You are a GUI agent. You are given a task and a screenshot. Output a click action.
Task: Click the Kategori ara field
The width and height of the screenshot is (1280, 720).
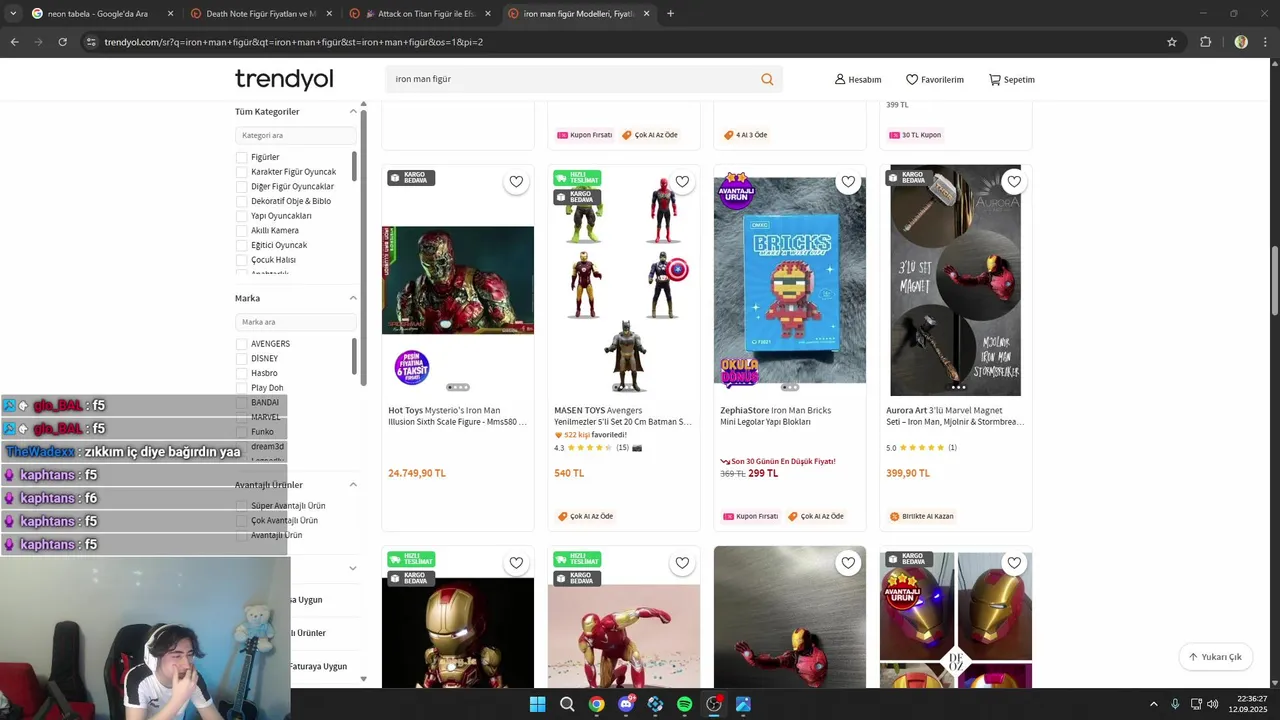click(x=296, y=135)
